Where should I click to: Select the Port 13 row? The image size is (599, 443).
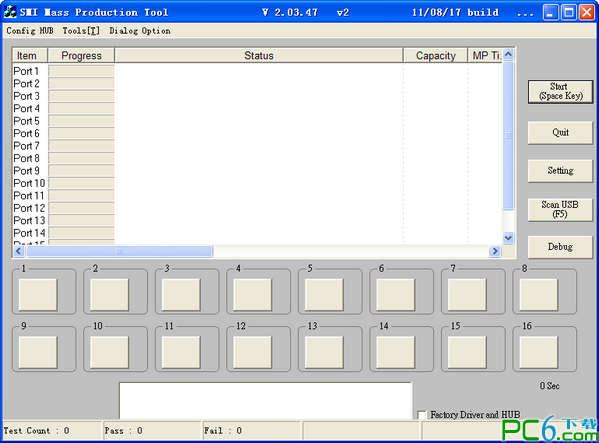257,220
